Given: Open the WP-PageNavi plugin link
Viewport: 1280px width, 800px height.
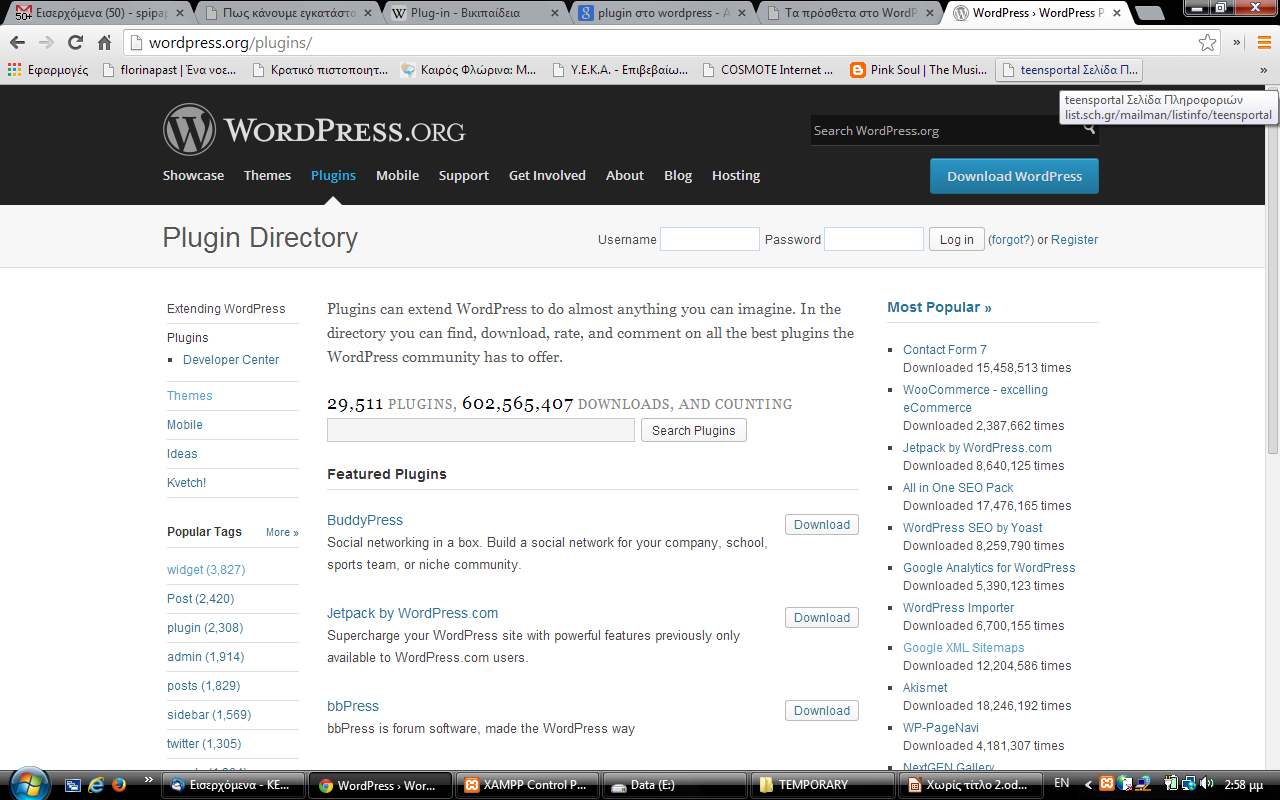Looking at the screenshot, I should [x=940, y=727].
